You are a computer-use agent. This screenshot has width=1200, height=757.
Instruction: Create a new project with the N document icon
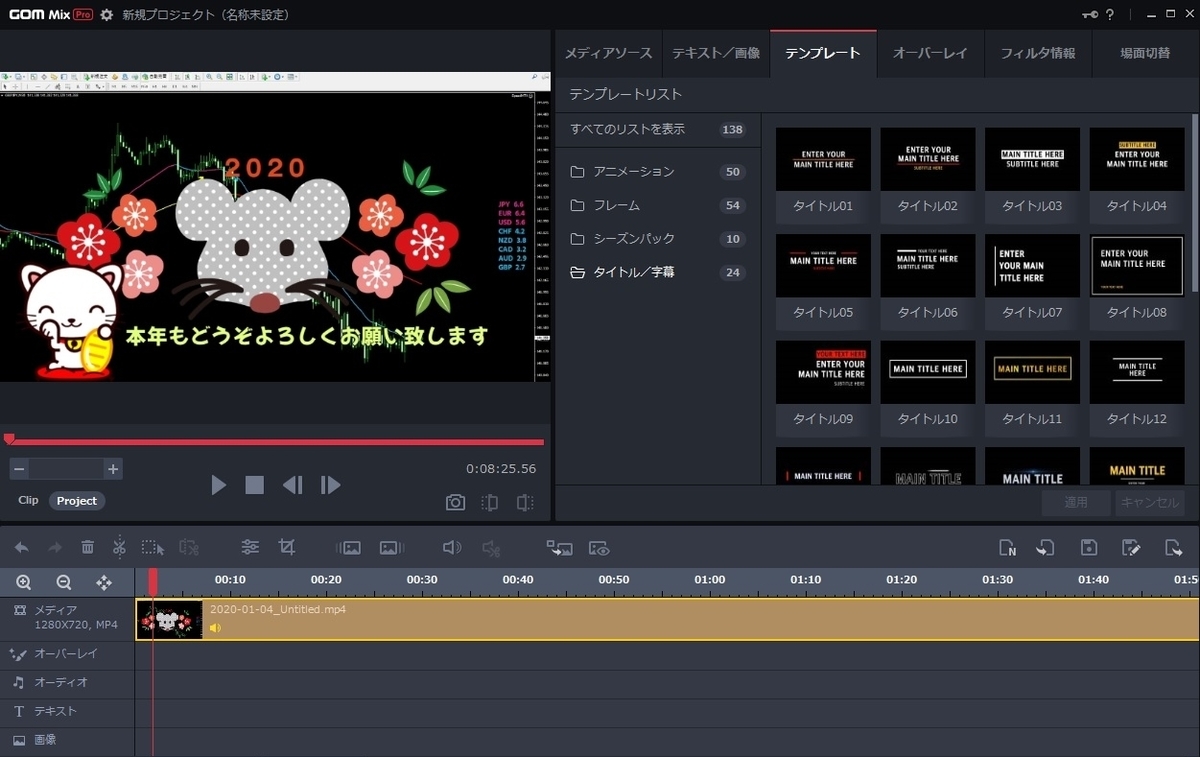(1007, 547)
